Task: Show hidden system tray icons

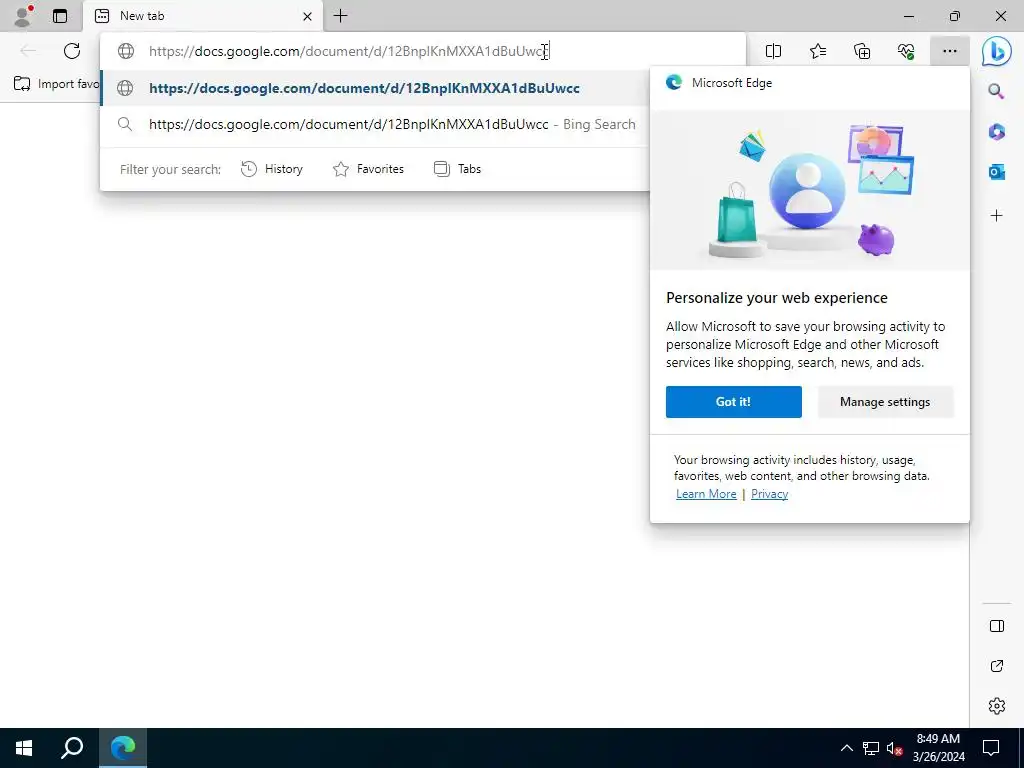Action: pos(846,748)
